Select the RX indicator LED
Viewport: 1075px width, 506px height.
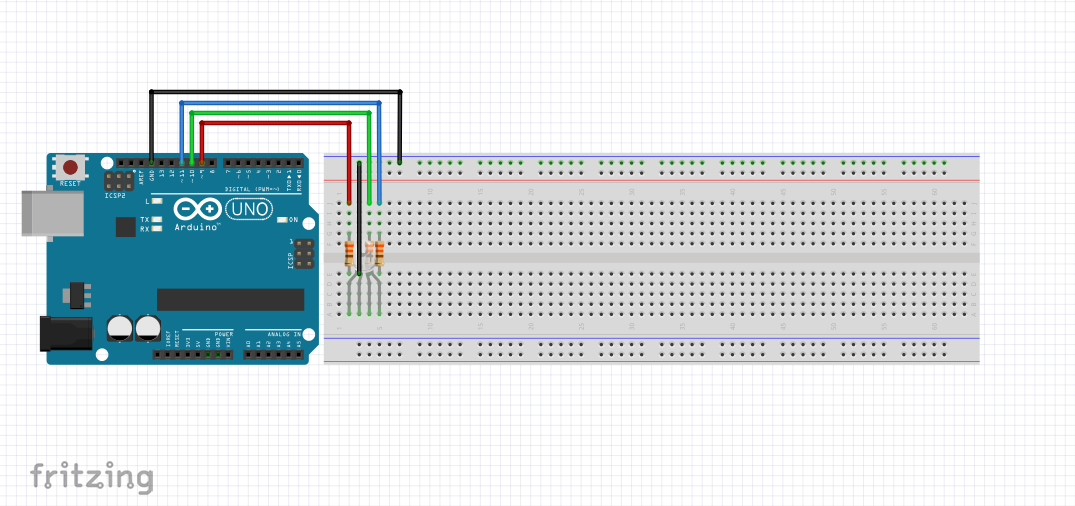pos(157,229)
